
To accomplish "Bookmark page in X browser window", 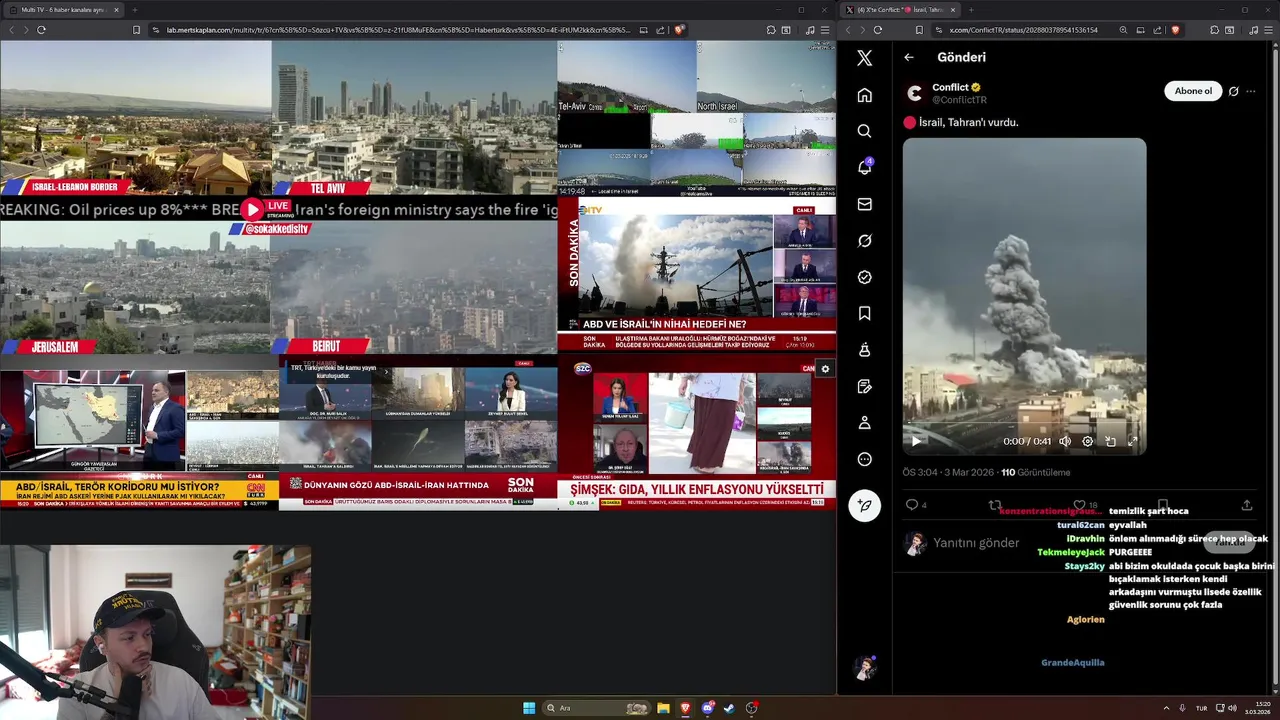I will pos(919,30).
